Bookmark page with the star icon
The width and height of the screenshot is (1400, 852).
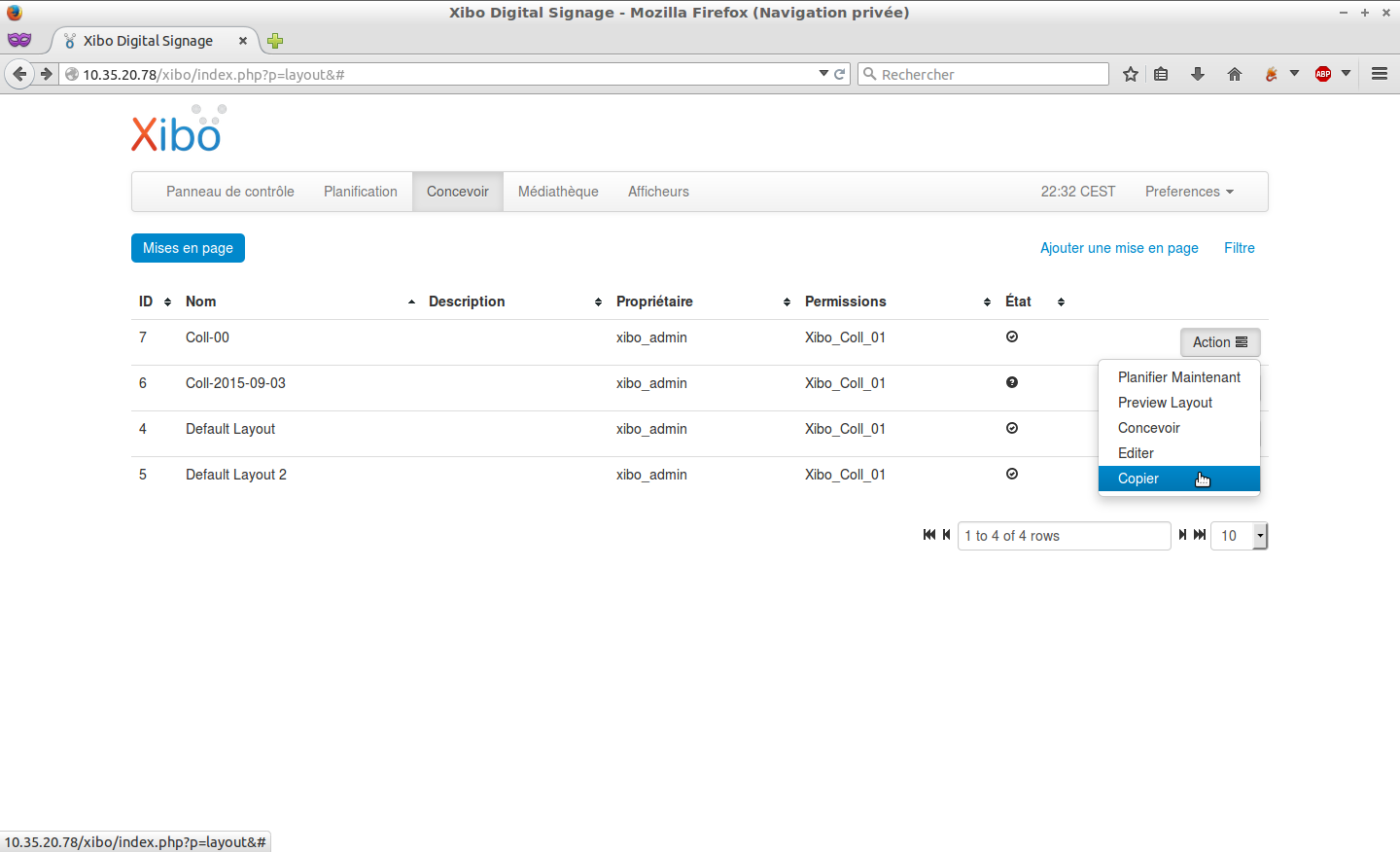[1130, 74]
